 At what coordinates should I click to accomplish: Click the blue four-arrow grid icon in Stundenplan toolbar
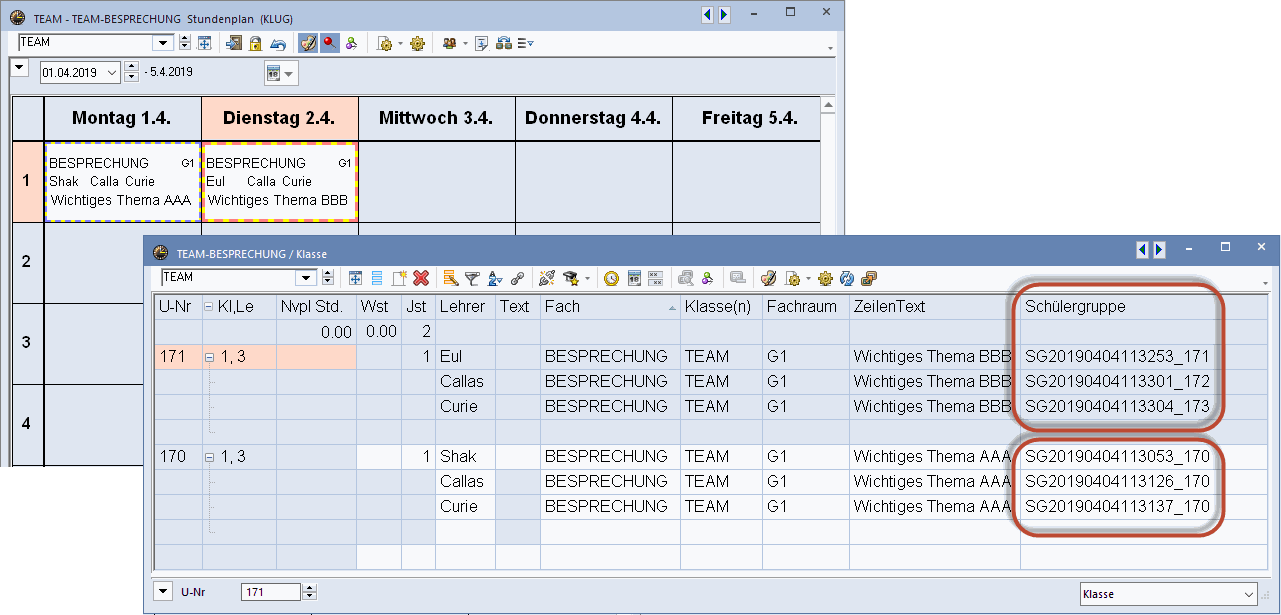tap(204, 43)
